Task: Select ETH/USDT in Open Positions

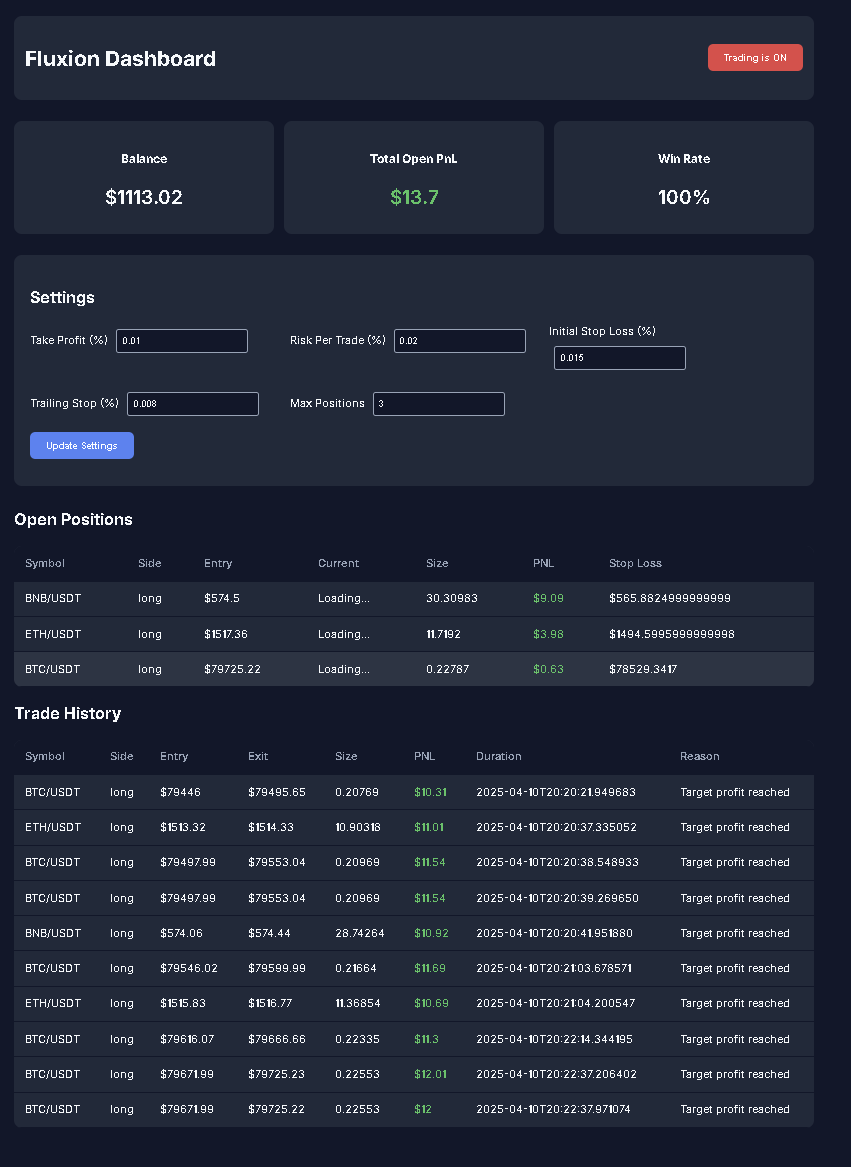Action: 53,633
